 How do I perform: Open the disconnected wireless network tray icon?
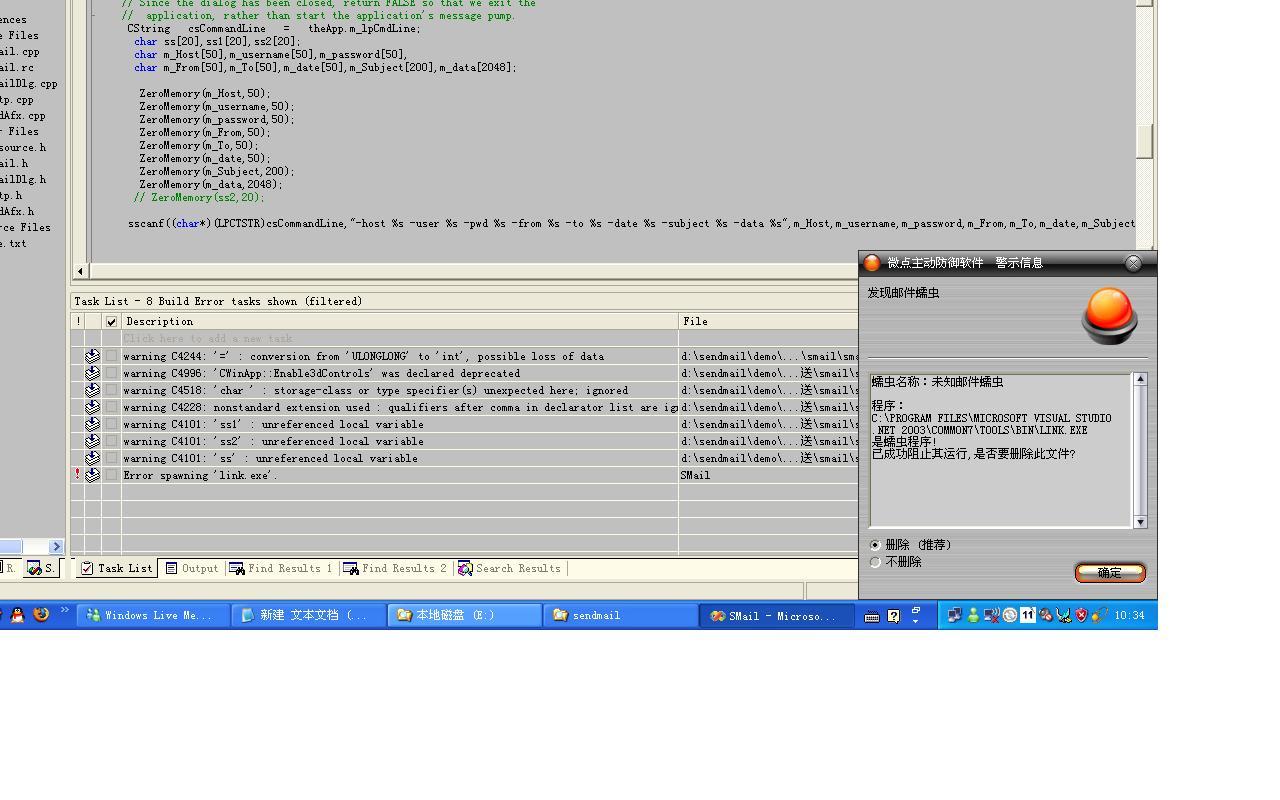coord(991,615)
